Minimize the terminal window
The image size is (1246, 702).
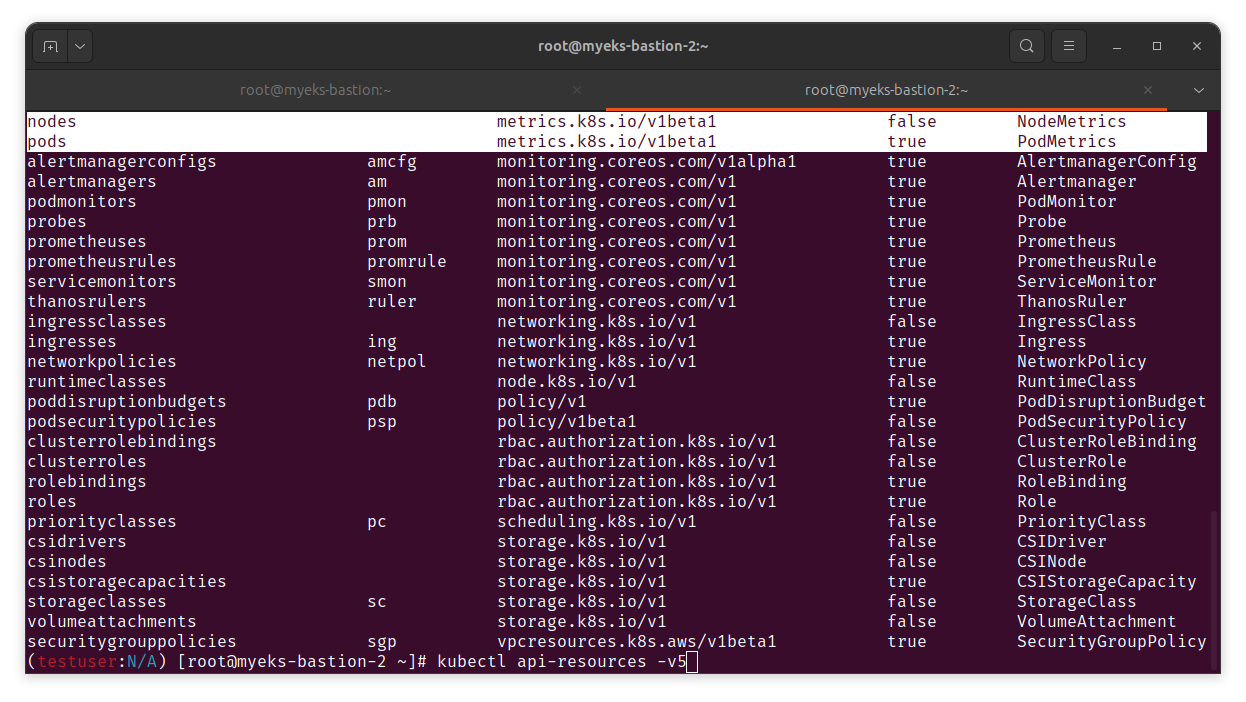1117,46
